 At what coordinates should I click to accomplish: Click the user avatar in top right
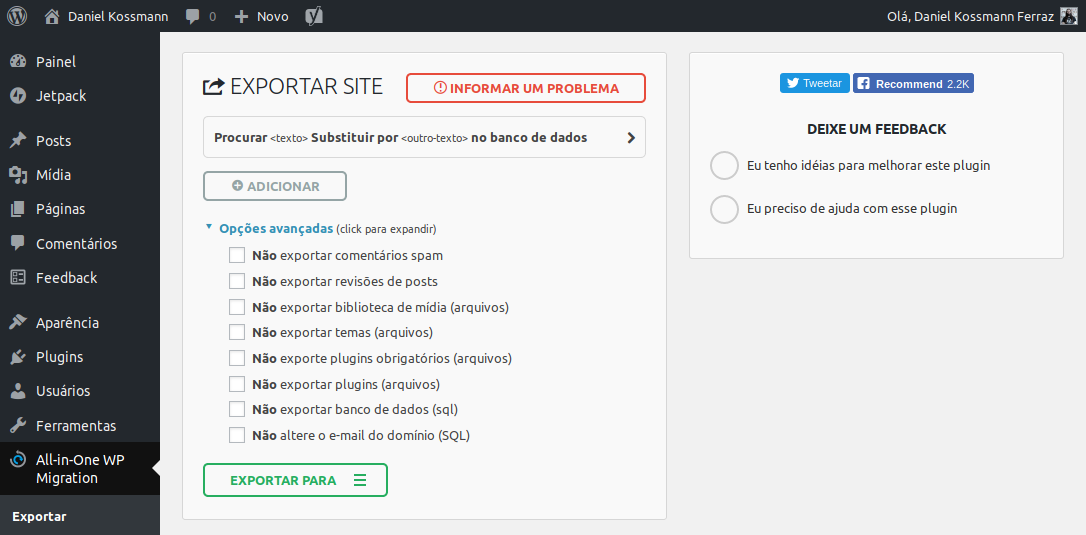(x=1068, y=16)
